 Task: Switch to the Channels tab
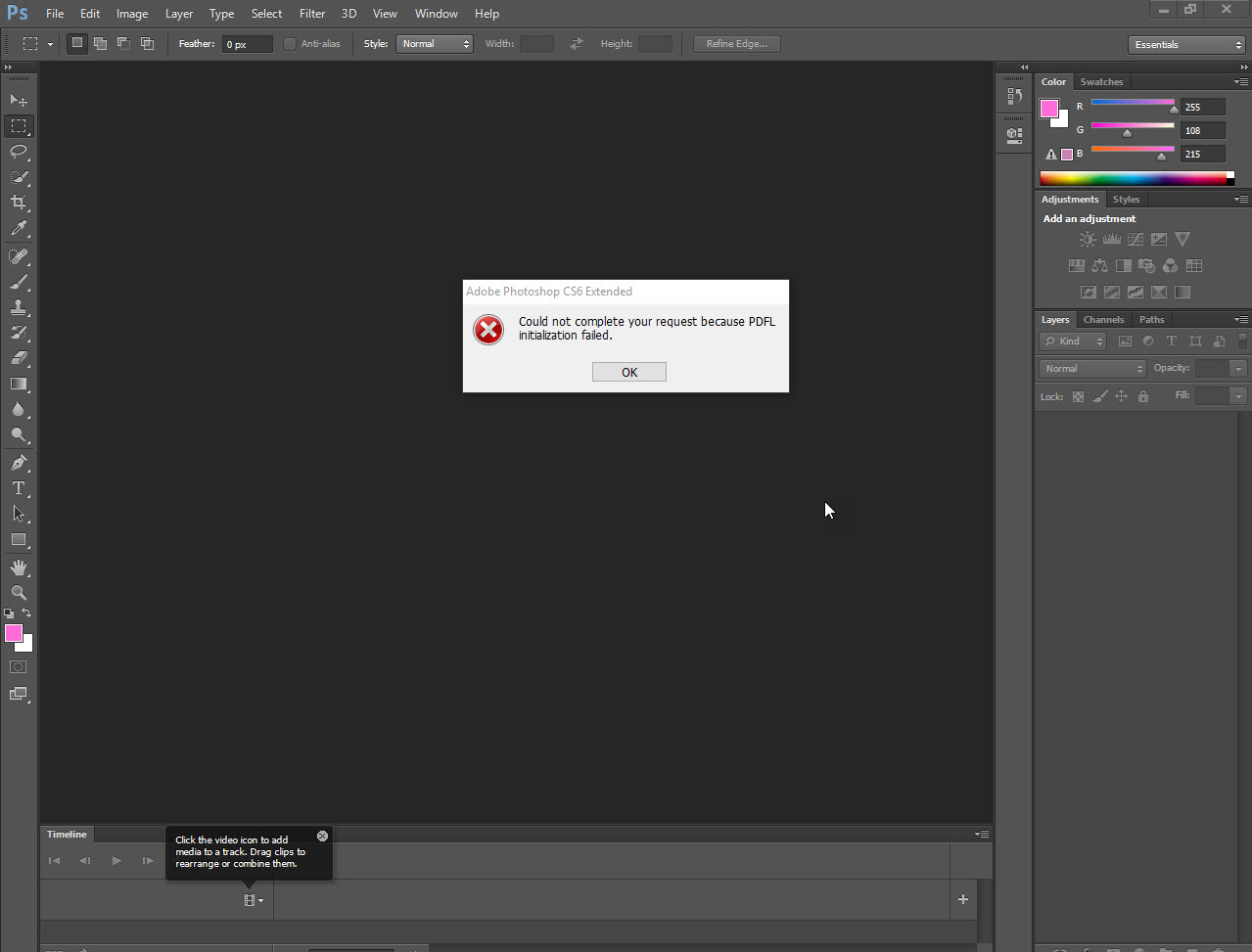(x=1103, y=320)
